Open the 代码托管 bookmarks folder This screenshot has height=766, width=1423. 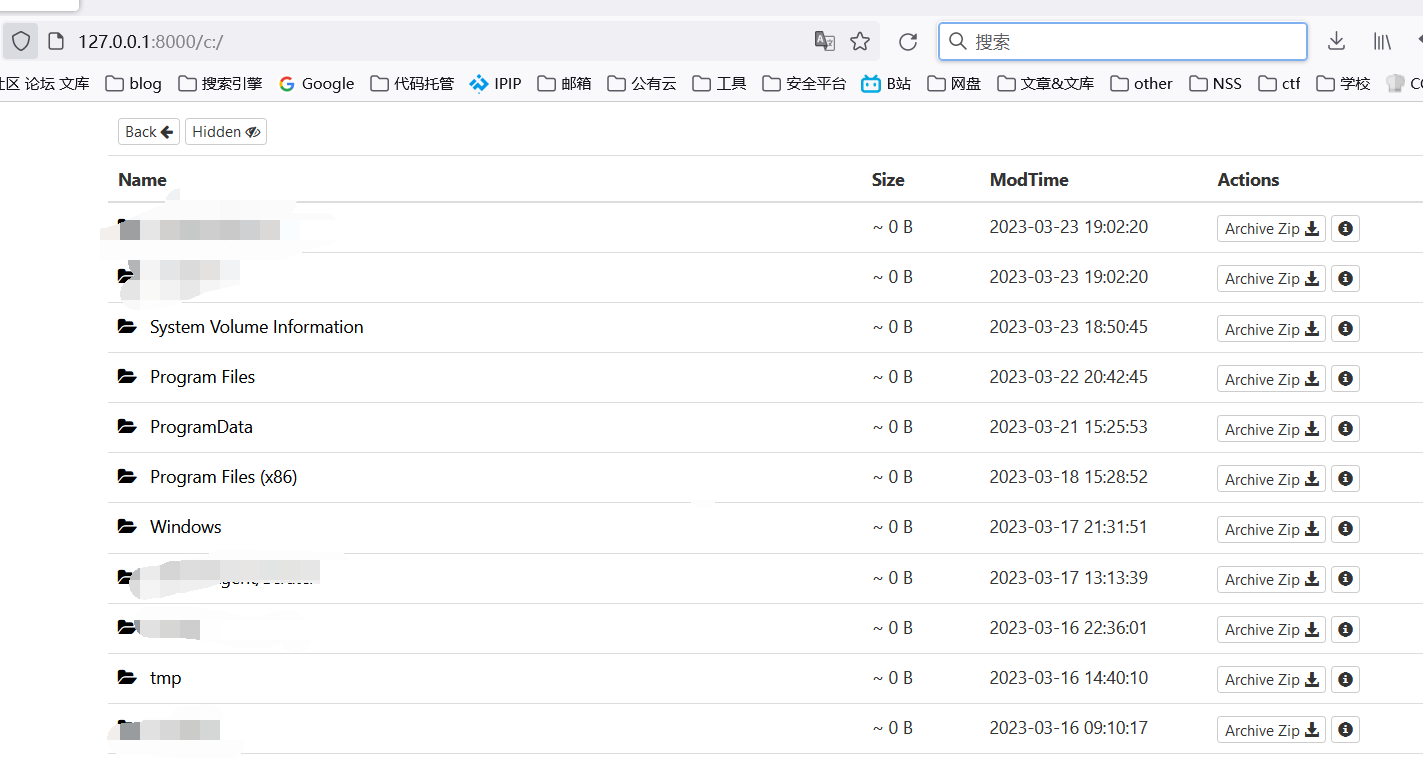412,83
